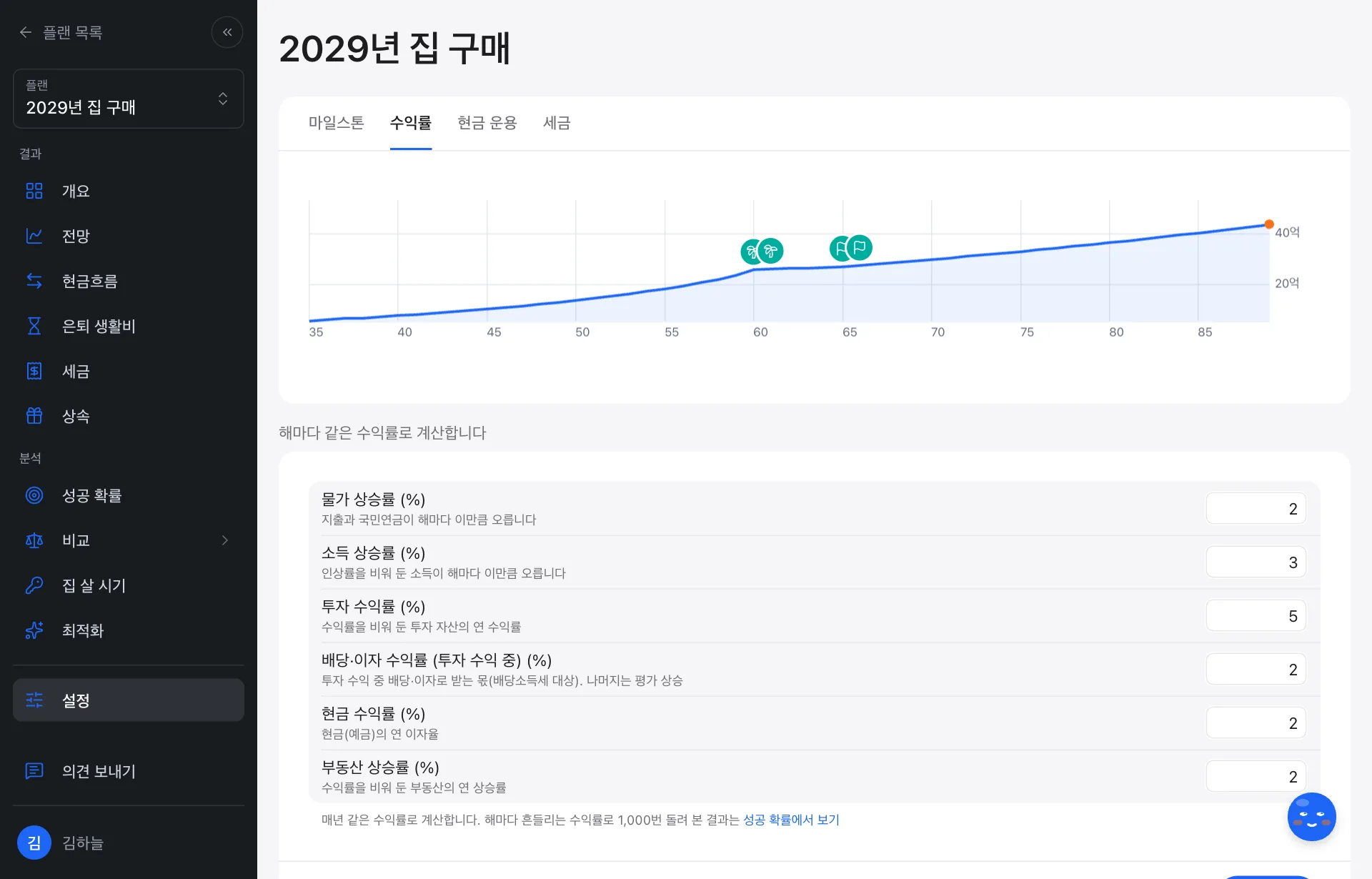This screenshot has width=1372, height=879.
Task: Click the 김 user avatar
Action: point(34,843)
